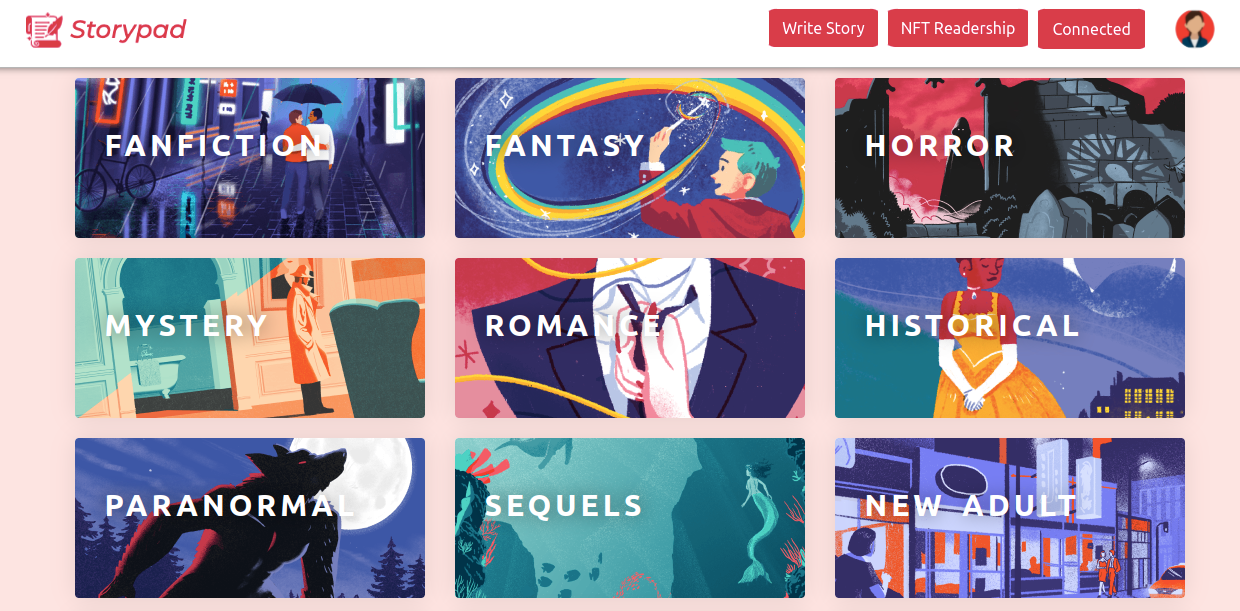Choose the Romance genre card
The width and height of the screenshot is (1240, 611).
pyautogui.click(x=630, y=338)
